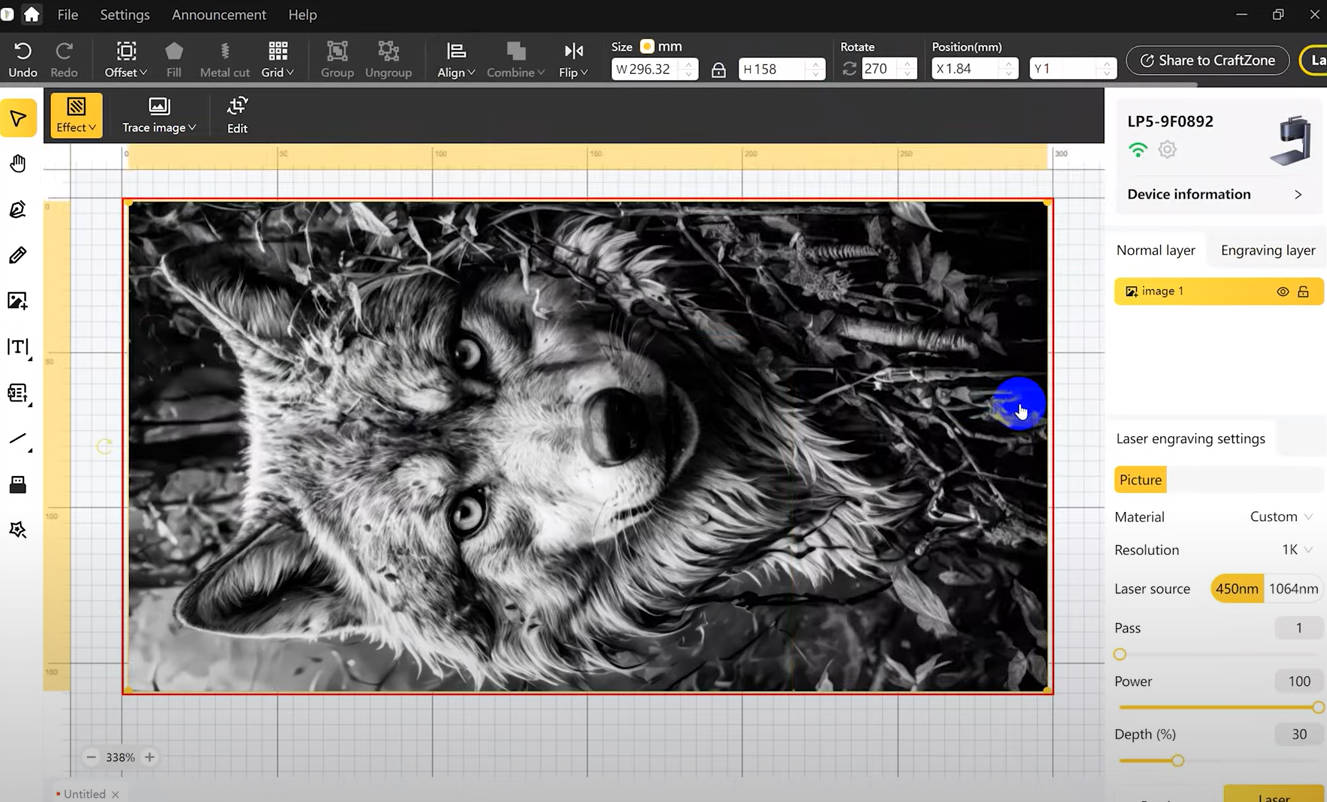Switch to the Engraving layer tab
The image size is (1327, 802).
[x=1267, y=250]
